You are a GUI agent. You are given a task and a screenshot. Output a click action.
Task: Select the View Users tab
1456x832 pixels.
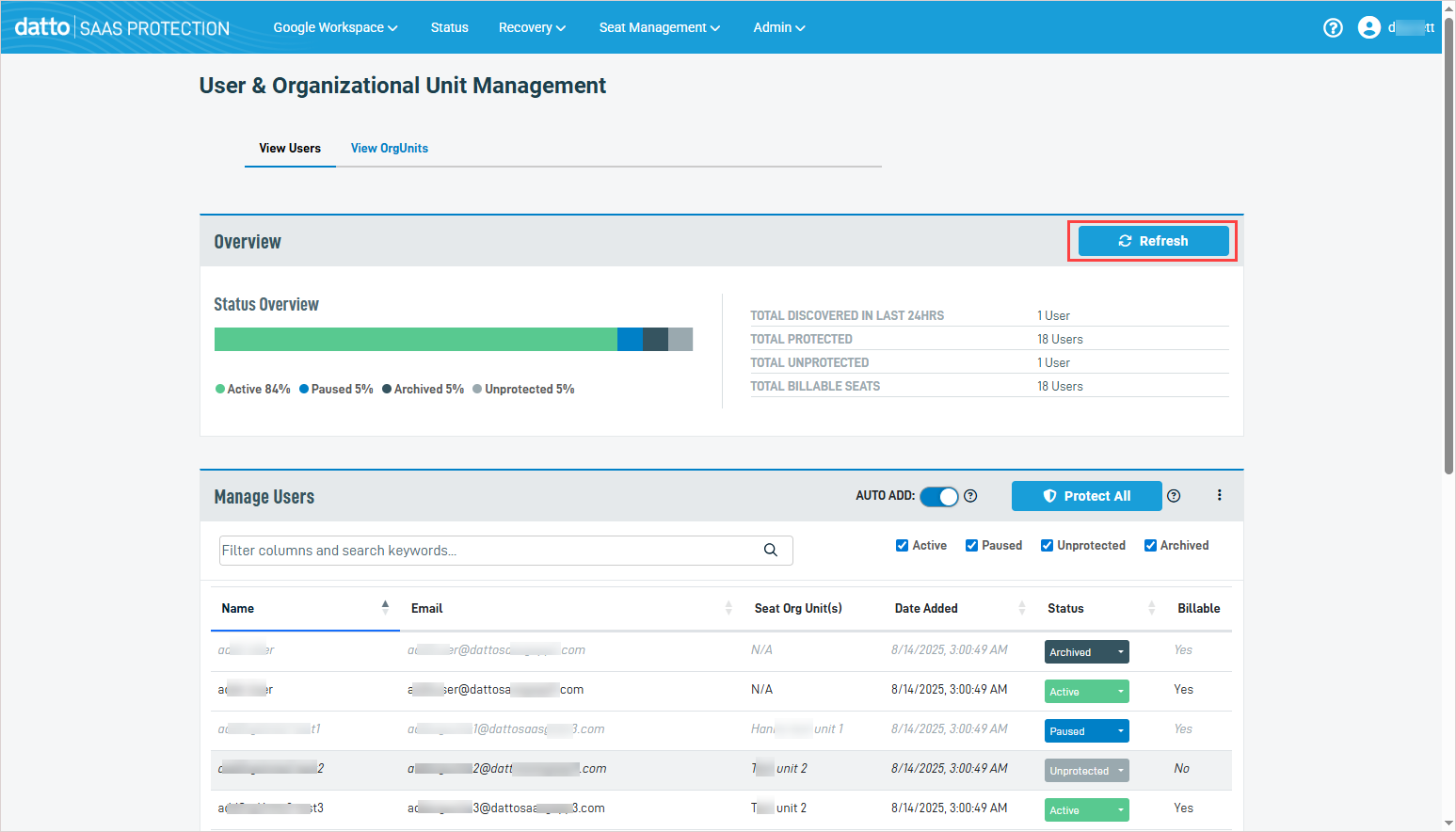click(x=290, y=148)
